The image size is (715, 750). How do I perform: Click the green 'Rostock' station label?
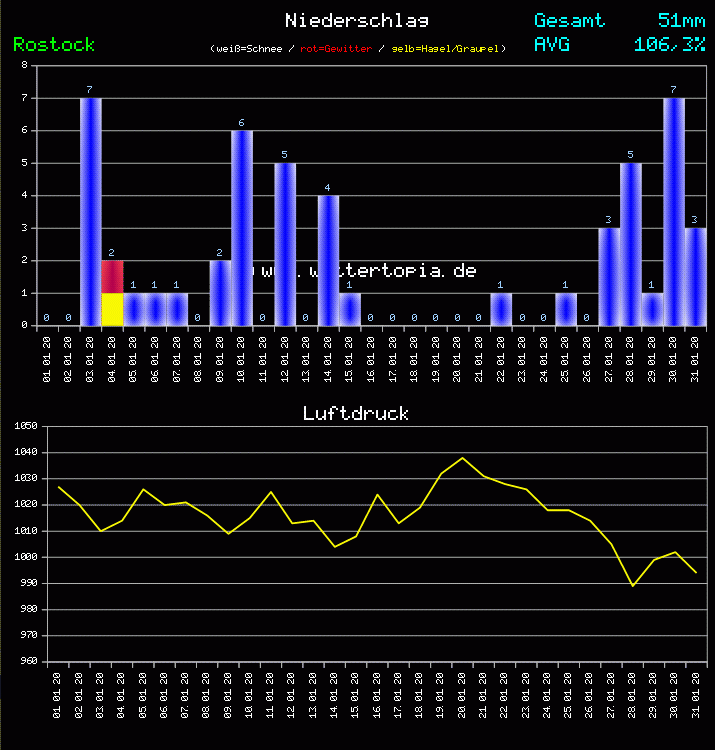pyautogui.click(x=54, y=45)
